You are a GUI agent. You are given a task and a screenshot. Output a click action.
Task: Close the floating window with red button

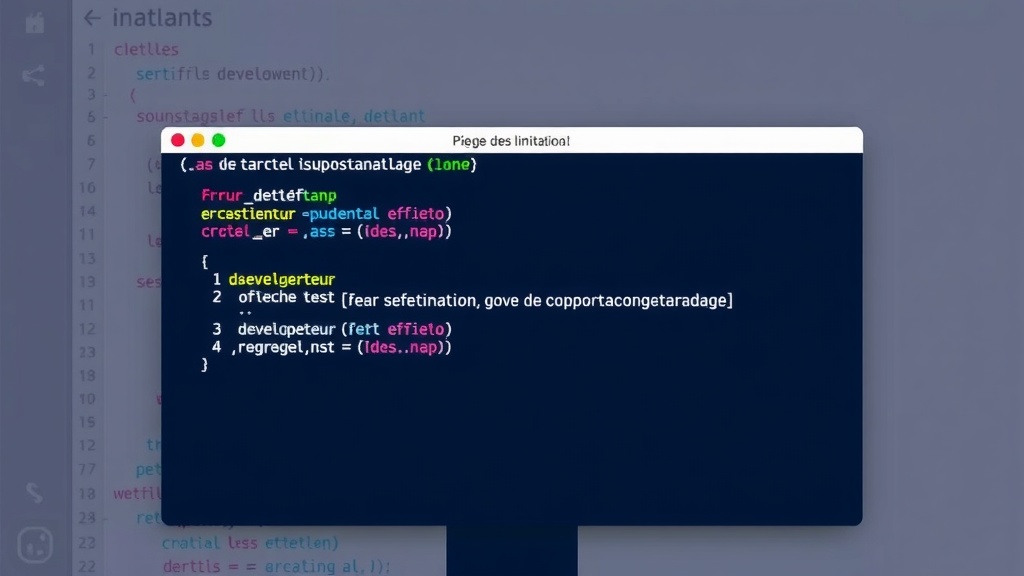(178, 141)
